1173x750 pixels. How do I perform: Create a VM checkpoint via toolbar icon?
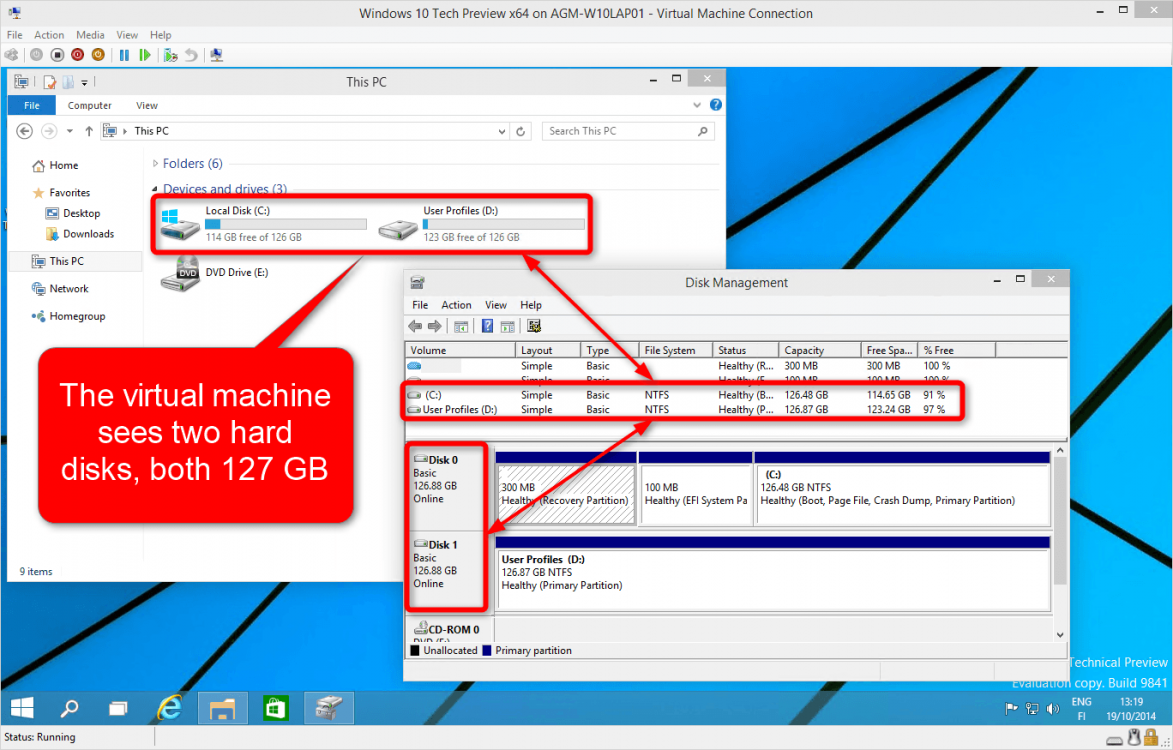click(x=171, y=55)
